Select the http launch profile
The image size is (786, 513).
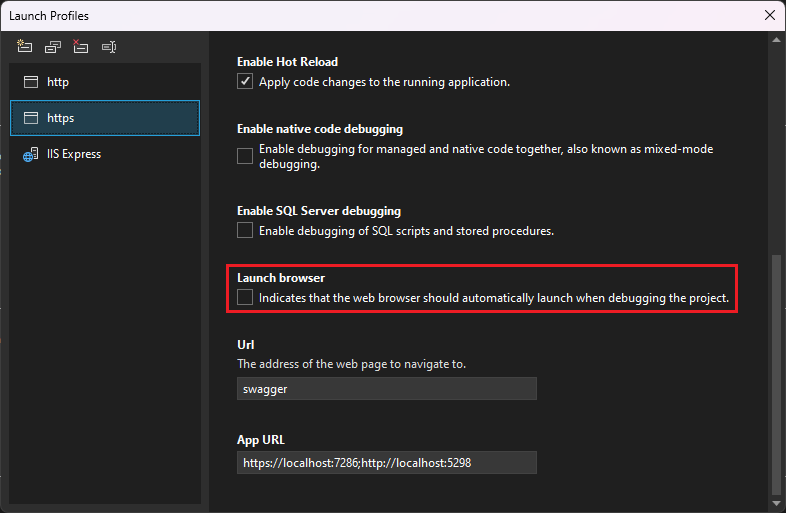pyautogui.click(x=105, y=82)
